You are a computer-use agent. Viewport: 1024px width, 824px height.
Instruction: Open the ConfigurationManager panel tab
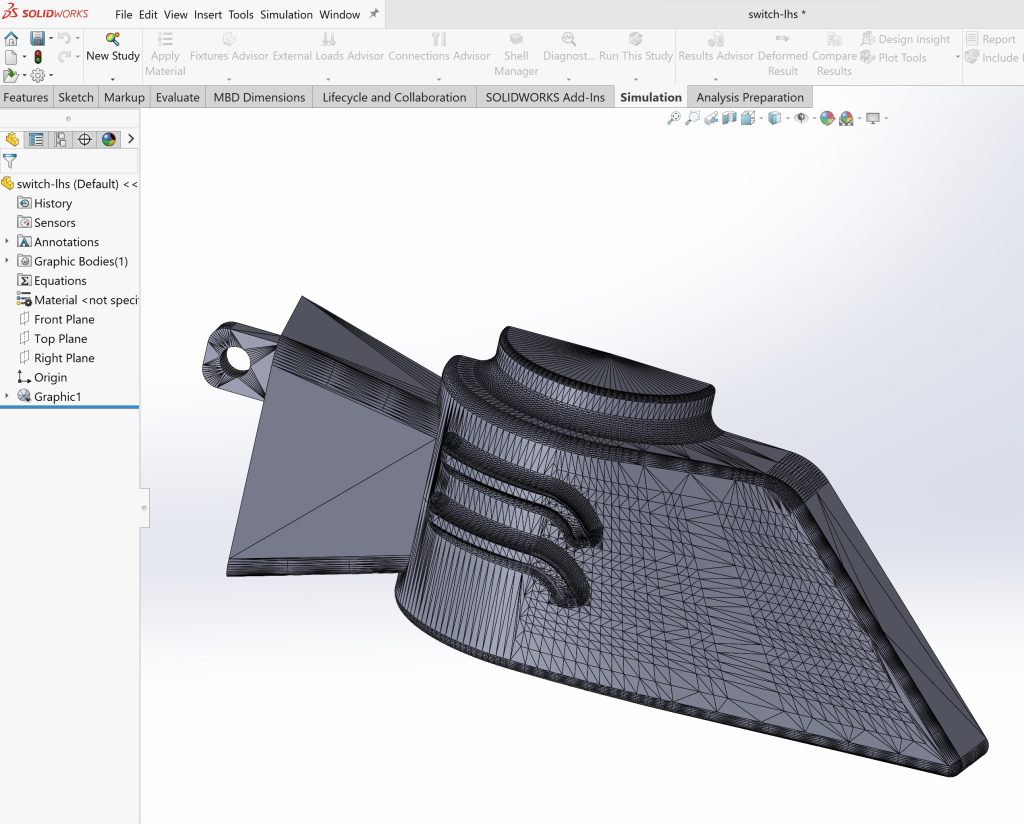pos(60,139)
